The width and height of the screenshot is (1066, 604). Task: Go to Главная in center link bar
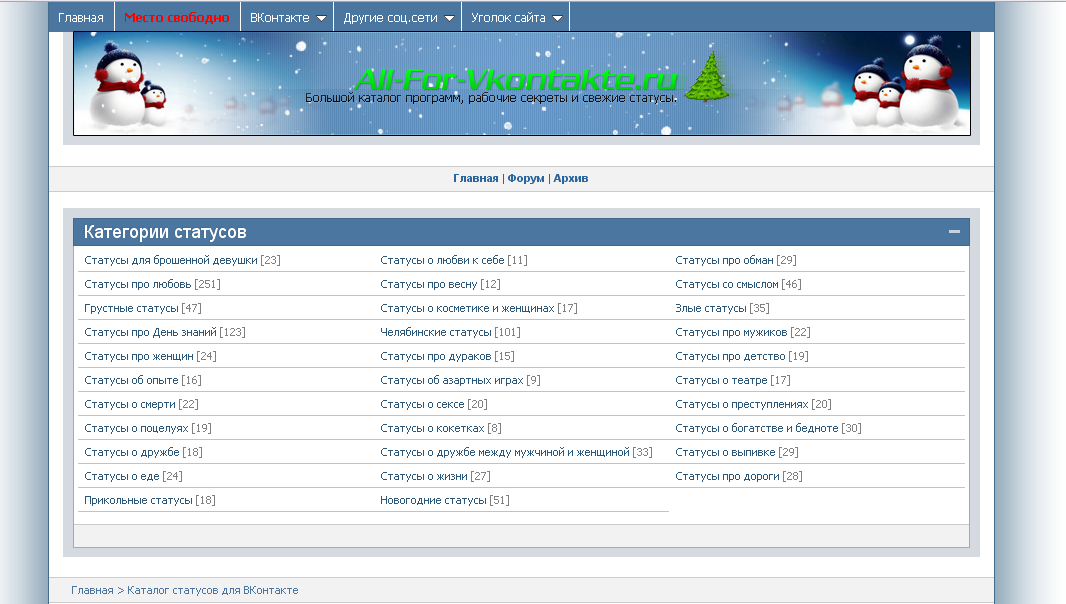click(x=475, y=178)
